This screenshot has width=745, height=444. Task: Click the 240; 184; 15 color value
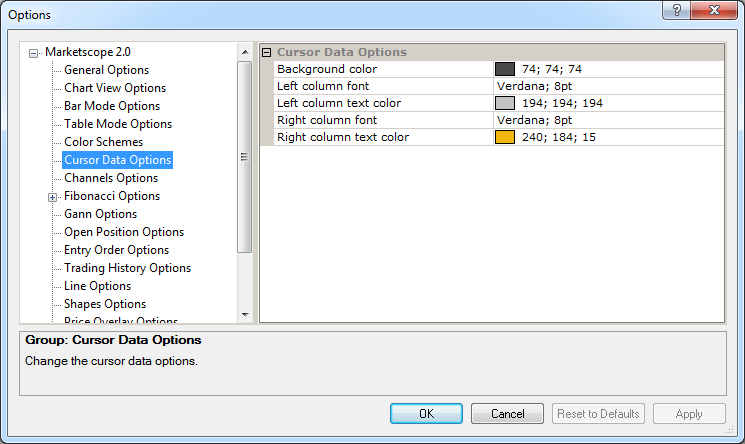[x=559, y=137]
